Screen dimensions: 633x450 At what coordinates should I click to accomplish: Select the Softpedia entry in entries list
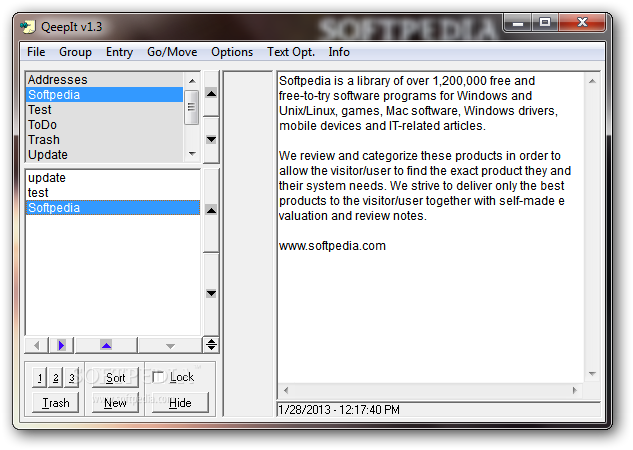(x=113, y=207)
